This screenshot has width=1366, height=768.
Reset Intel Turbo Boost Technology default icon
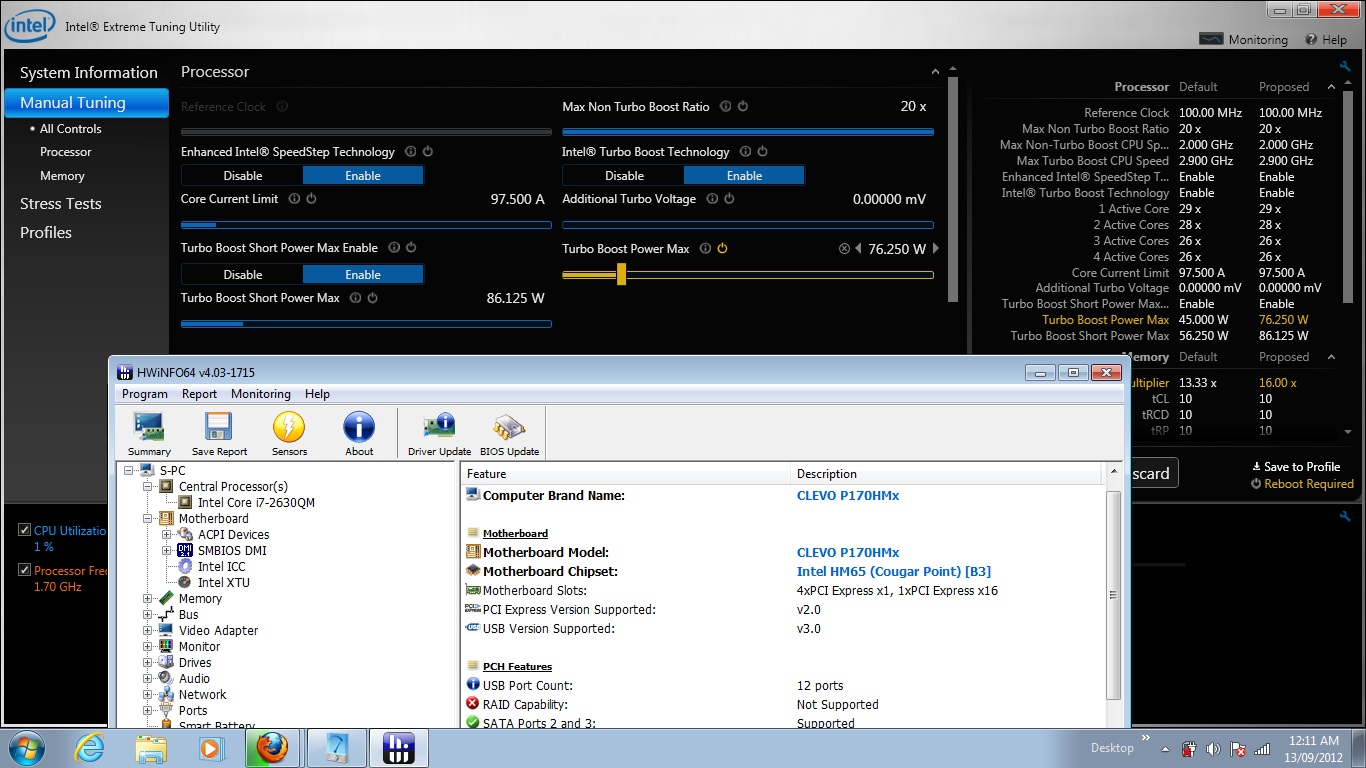tap(763, 152)
